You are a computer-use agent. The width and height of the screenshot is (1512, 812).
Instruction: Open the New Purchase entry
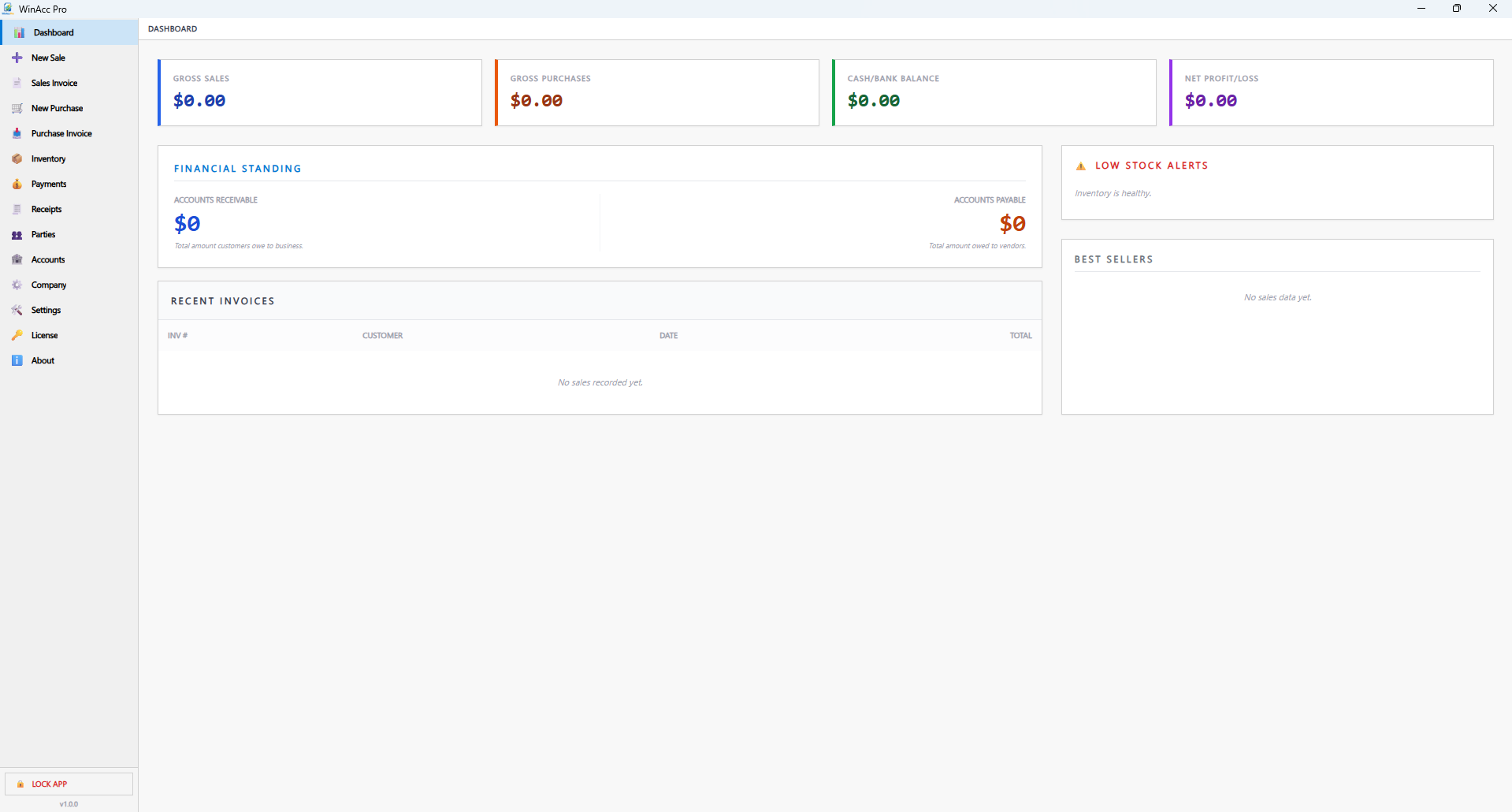pyautogui.click(x=57, y=108)
